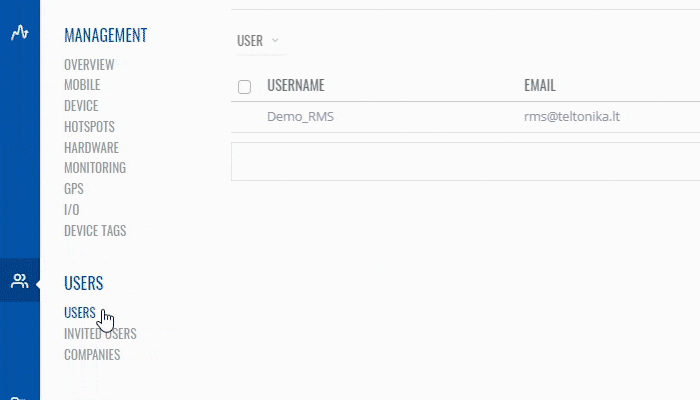Screen dimensions: 700x400
Task: Select GPS from the Management list
Action: (74, 189)
